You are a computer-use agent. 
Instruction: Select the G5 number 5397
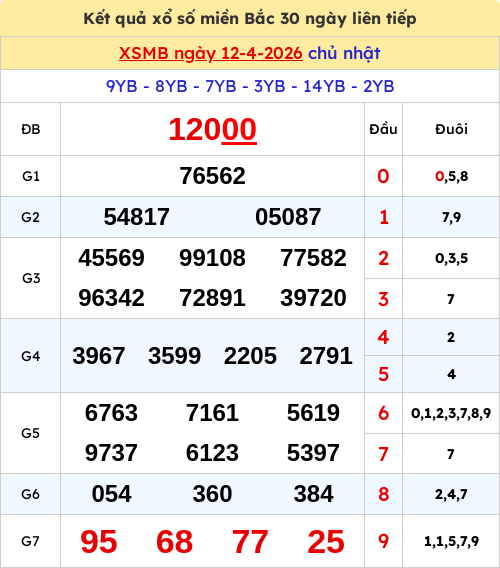pyautogui.click(x=313, y=453)
